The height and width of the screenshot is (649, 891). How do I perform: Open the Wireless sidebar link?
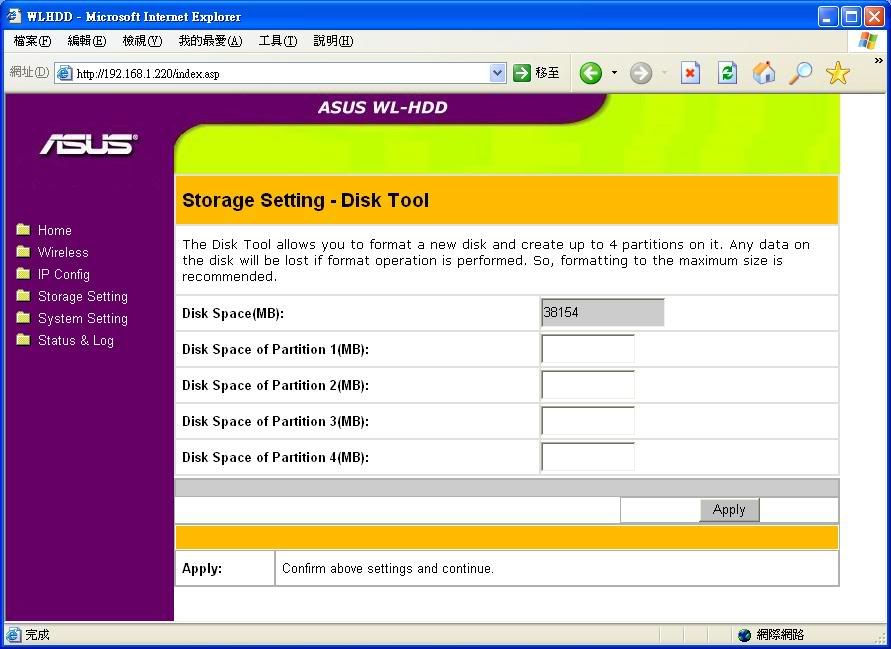[x=63, y=252]
